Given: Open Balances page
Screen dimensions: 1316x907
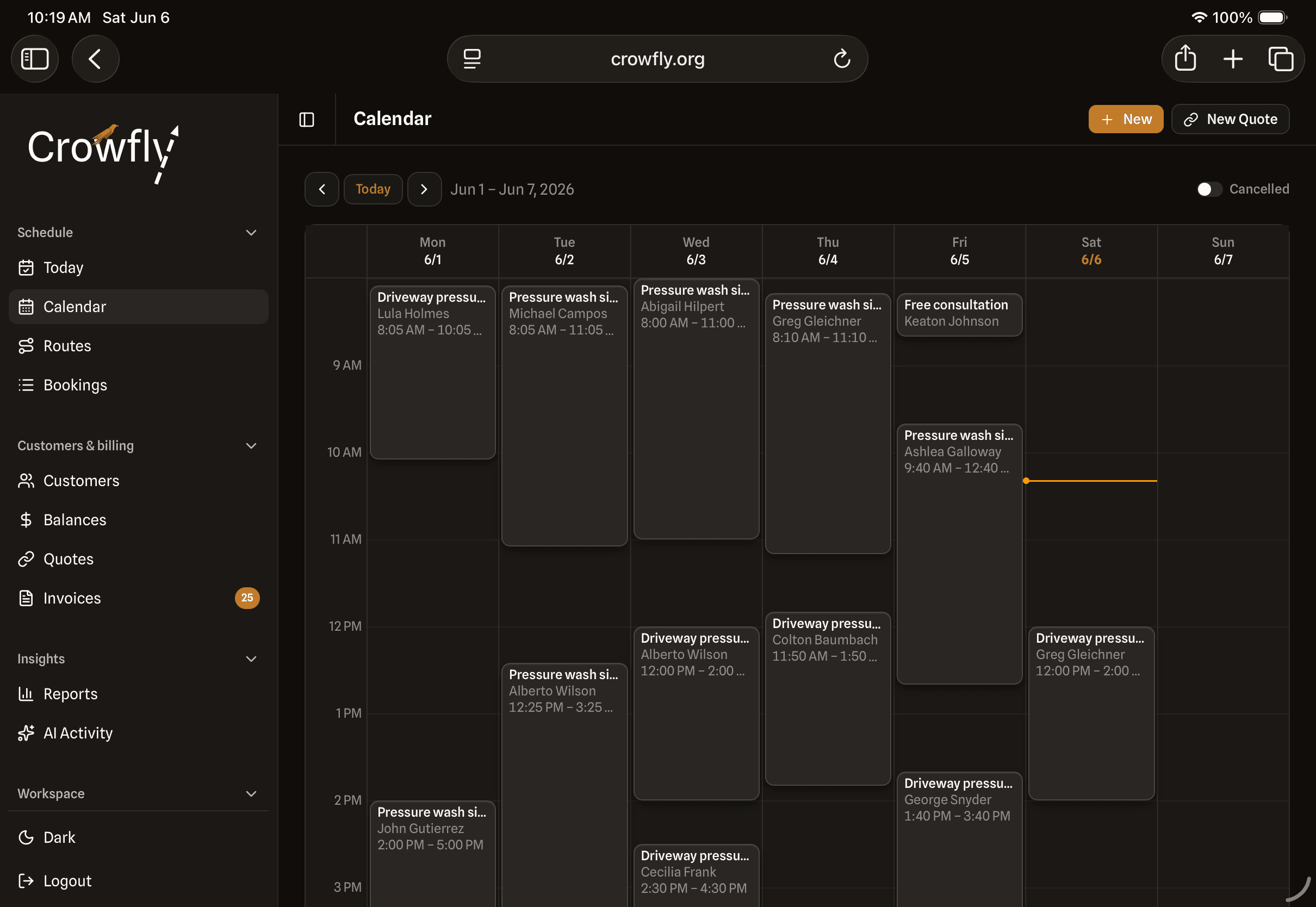Looking at the screenshot, I should click(138, 520).
